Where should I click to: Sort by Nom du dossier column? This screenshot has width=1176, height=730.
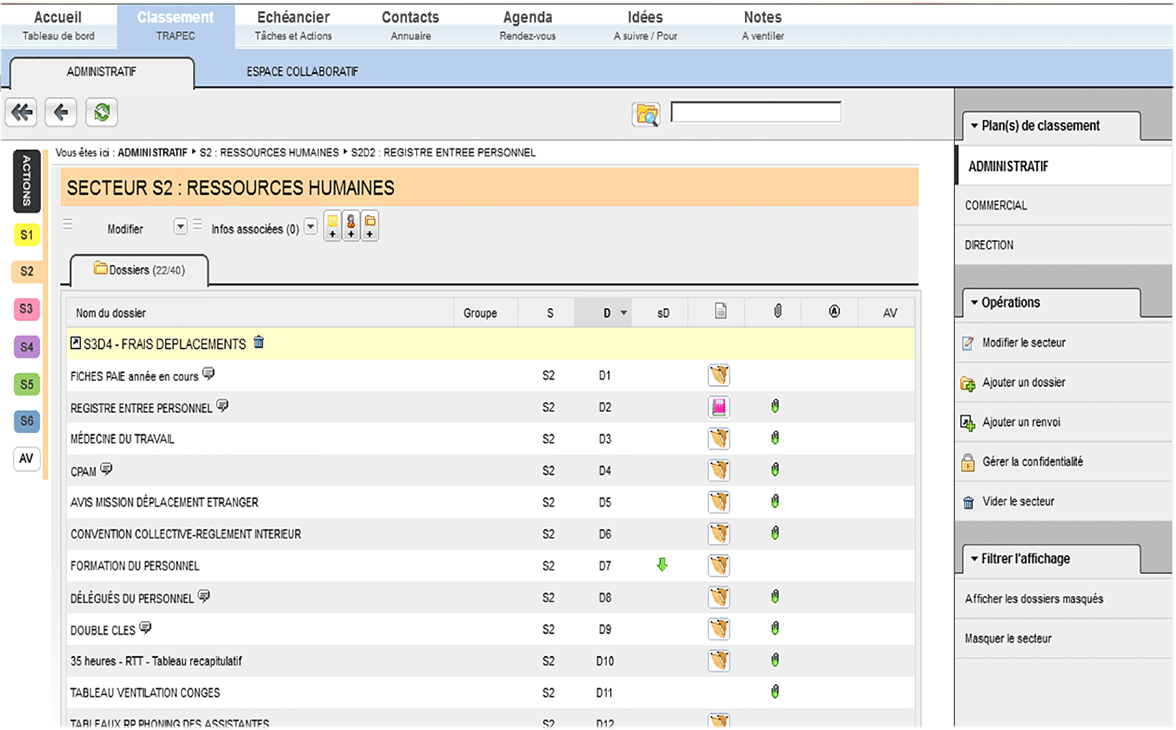(x=110, y=313)
